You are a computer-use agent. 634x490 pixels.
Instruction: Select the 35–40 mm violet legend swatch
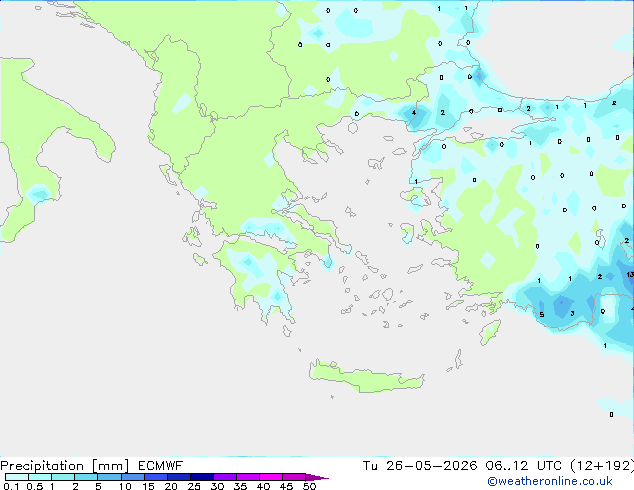click(248, 477)
